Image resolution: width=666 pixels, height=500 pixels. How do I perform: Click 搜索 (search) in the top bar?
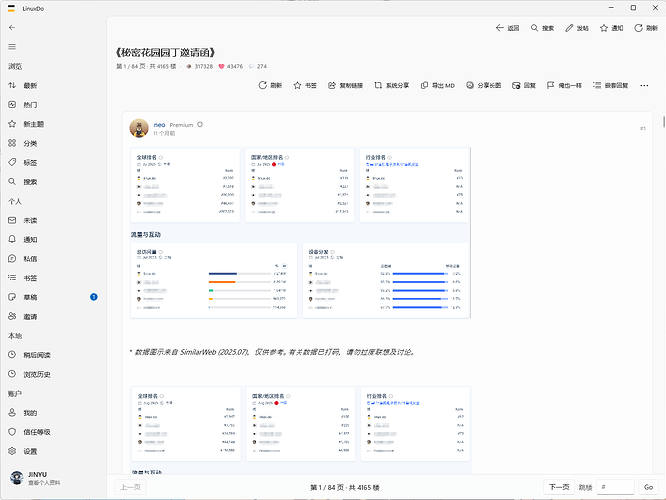point(542,28)
